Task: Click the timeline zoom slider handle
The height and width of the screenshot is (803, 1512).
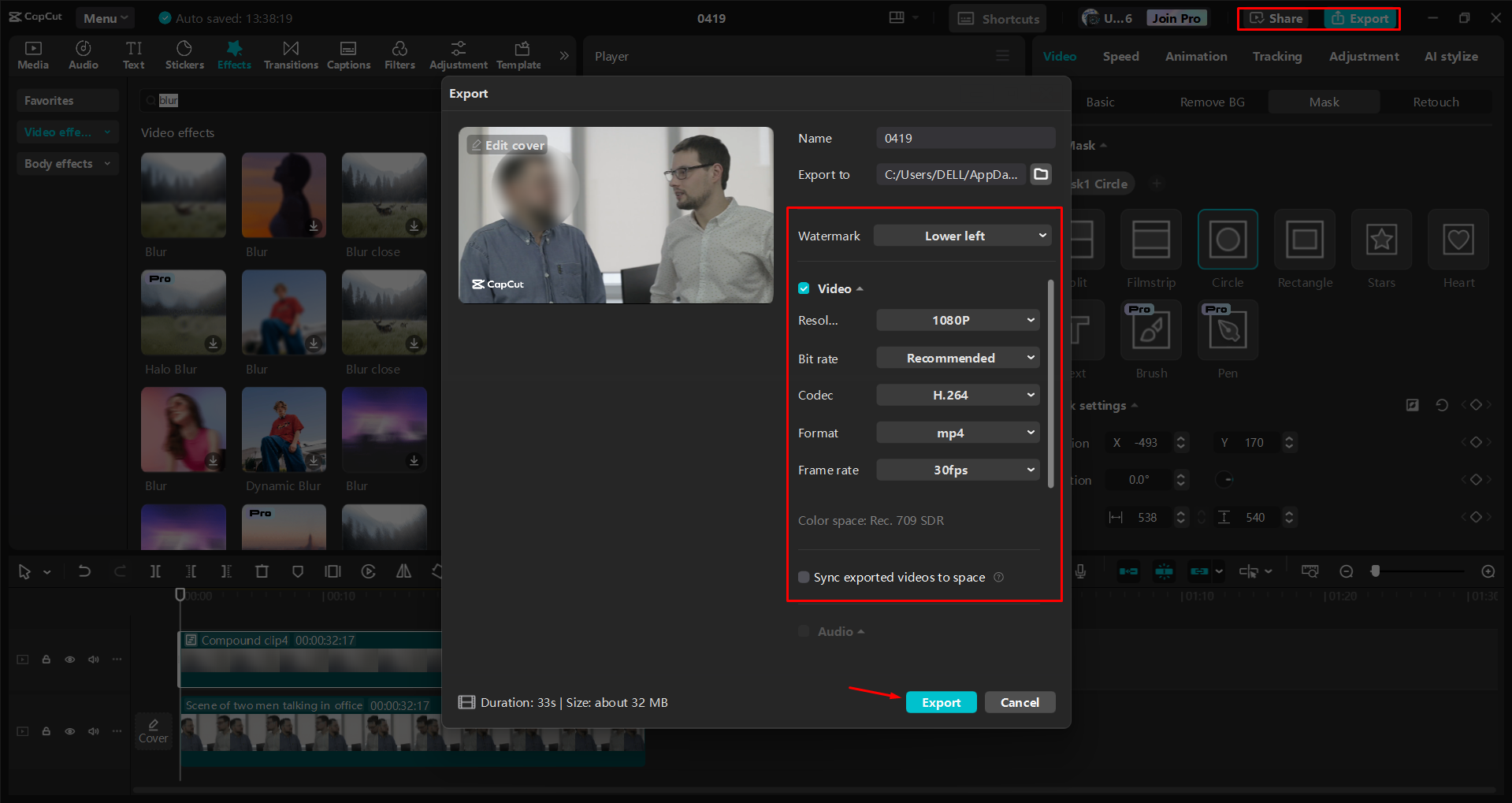Action: coord(1376,571)
